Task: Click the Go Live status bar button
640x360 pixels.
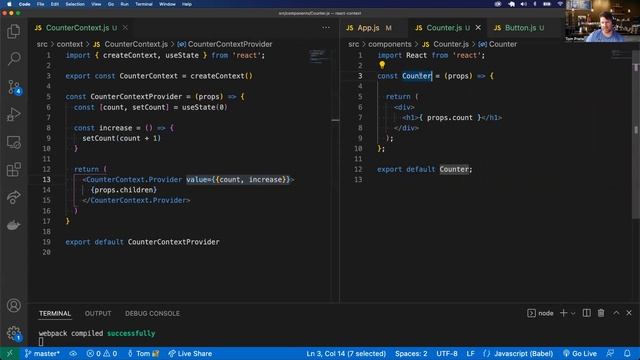Action: pos(580,353)
